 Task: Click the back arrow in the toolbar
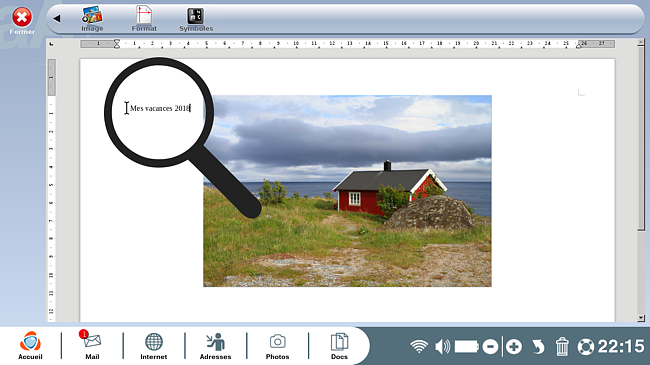click(x=57, y=18)
